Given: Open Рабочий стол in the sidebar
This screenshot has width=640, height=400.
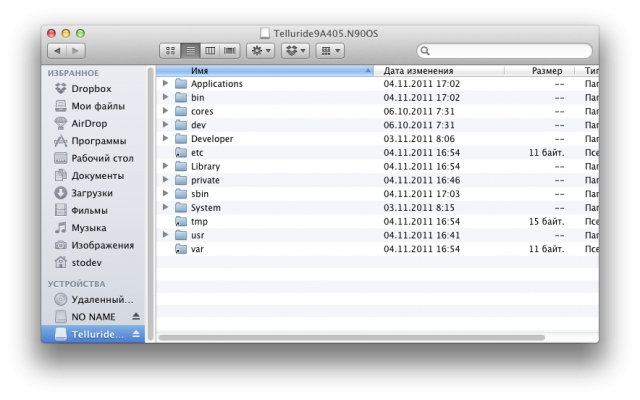Looking at the screenshot, I should pyautogui.click(x=94, y=158).
